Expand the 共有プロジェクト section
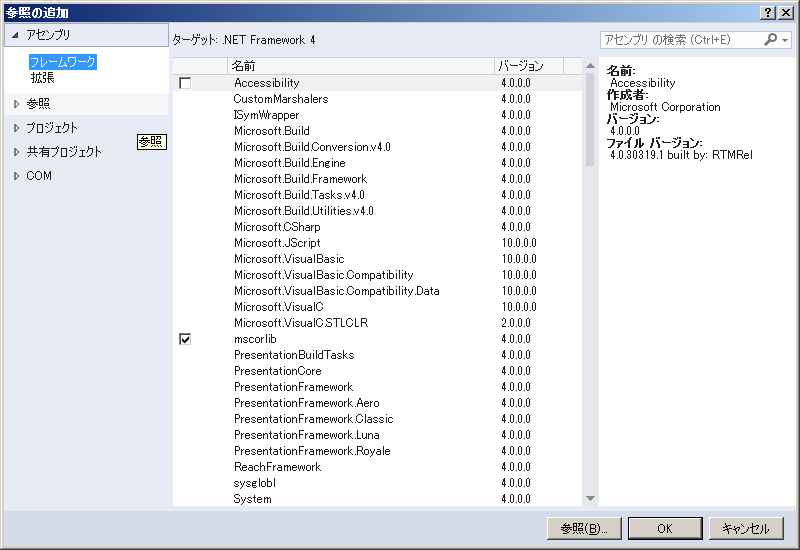Screen dimensions: 800x550 pyautogui.click(x=16, y=152)
